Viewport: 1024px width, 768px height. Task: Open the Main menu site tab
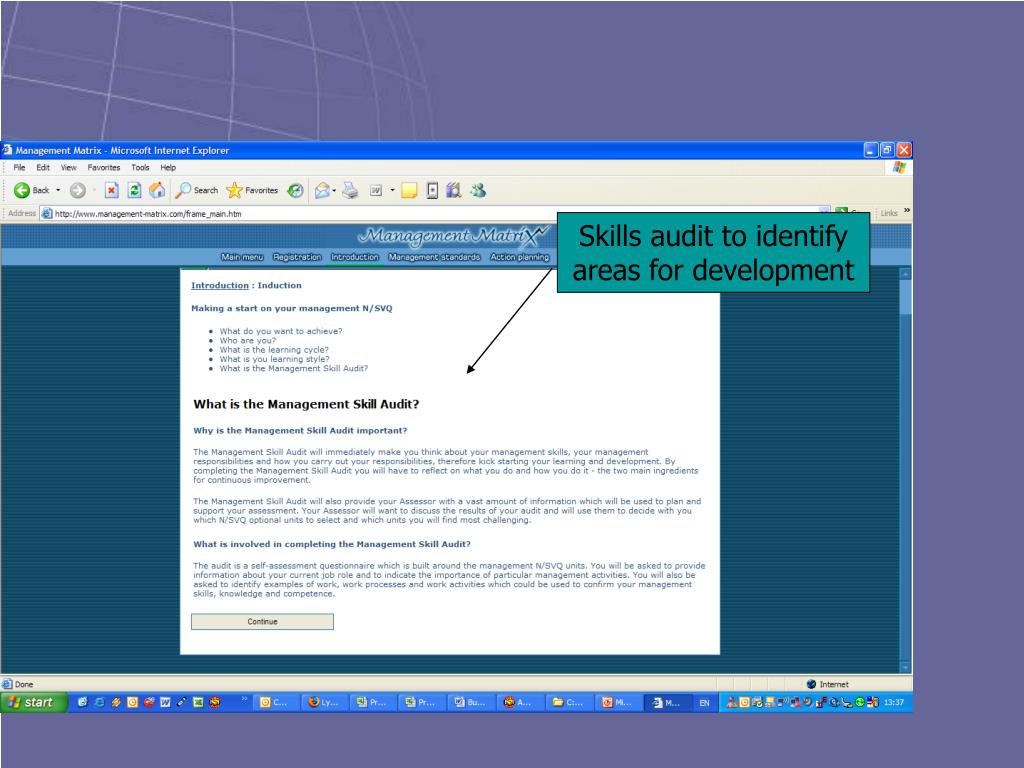(242, 257)
